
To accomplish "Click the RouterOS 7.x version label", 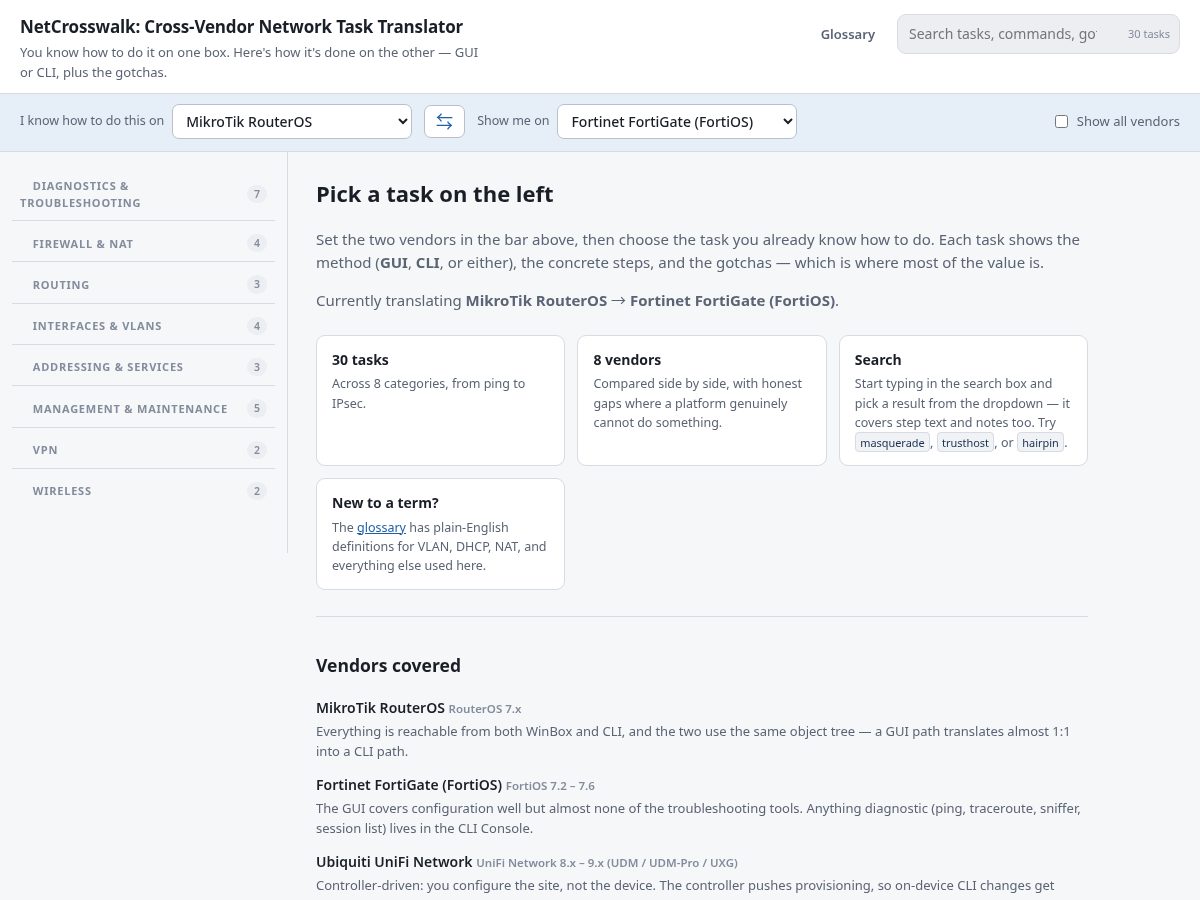I will coord(485,709).
